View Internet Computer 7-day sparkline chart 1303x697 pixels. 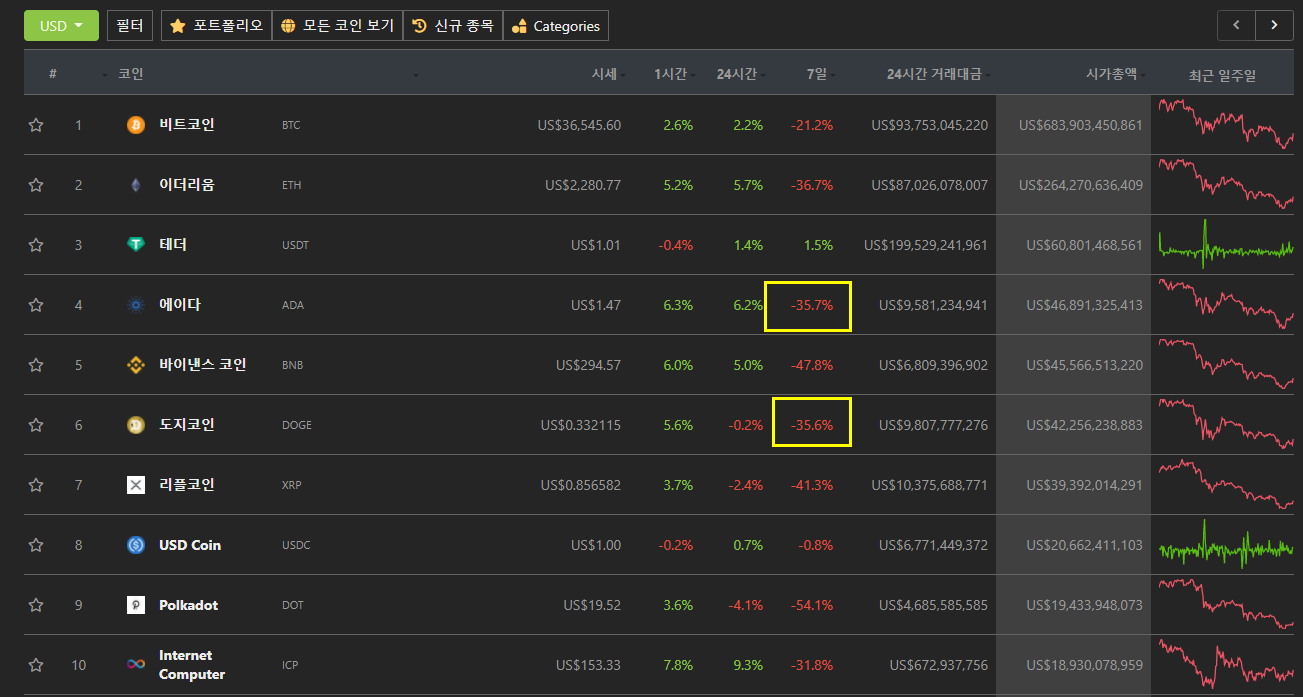[1225, 664]
